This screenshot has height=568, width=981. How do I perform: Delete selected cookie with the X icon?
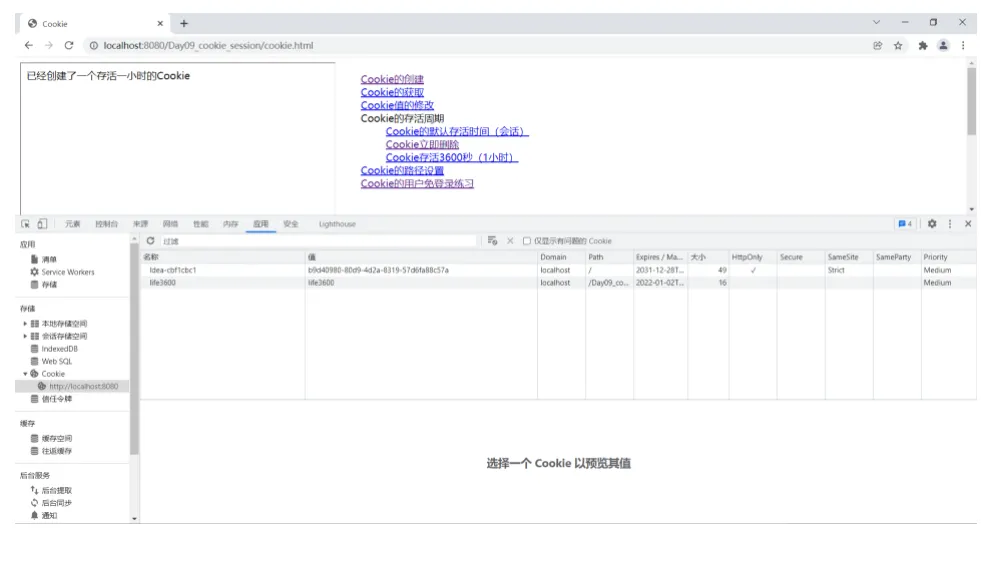tap(510, 241)
